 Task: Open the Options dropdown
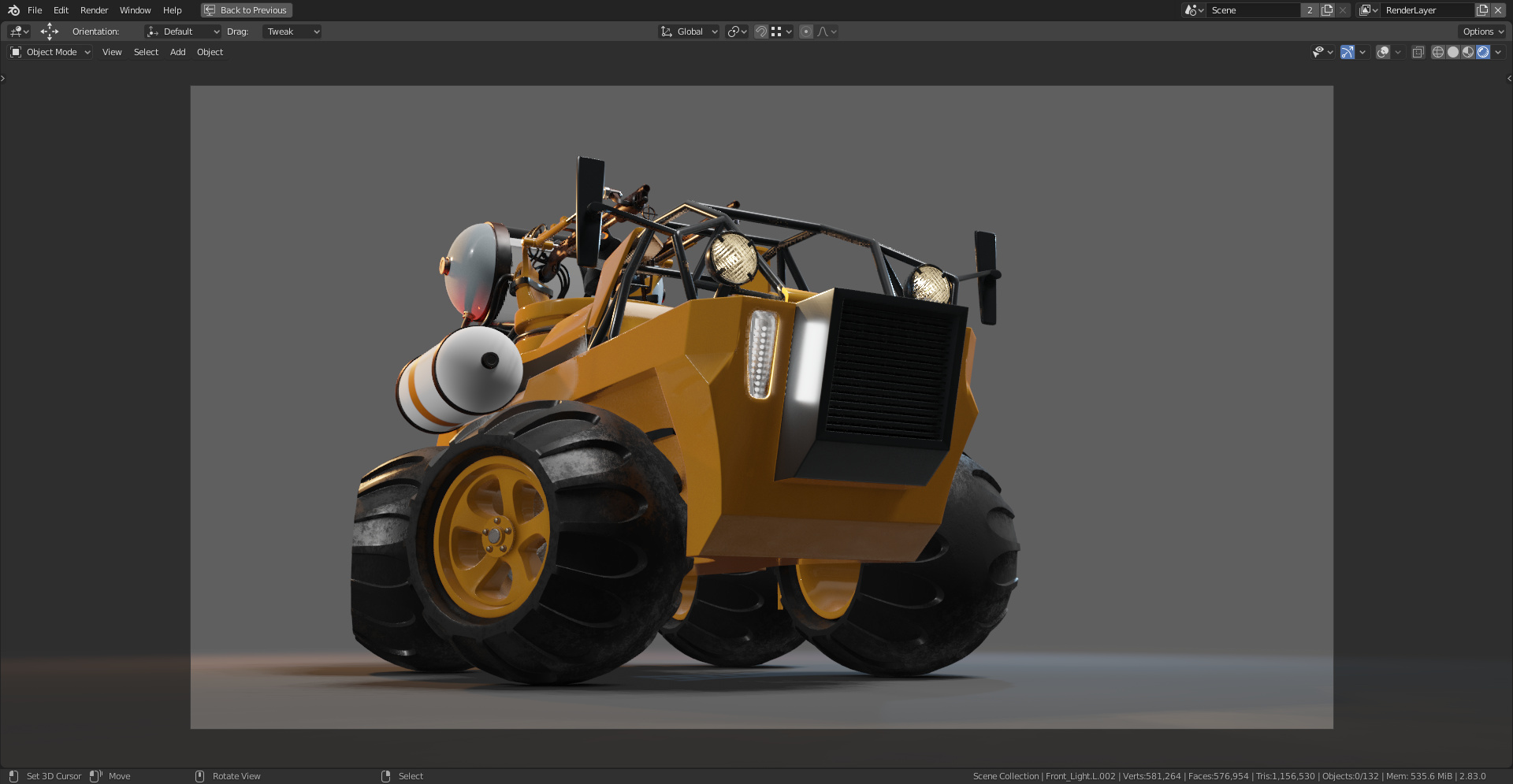pyautogui.click(x=1482, y=32)
